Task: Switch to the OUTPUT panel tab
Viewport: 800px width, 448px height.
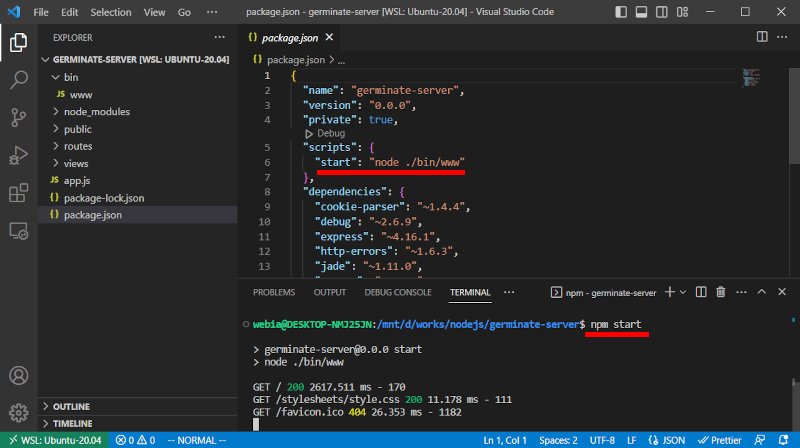Action: pyautogui.click(x=330, y=292)
